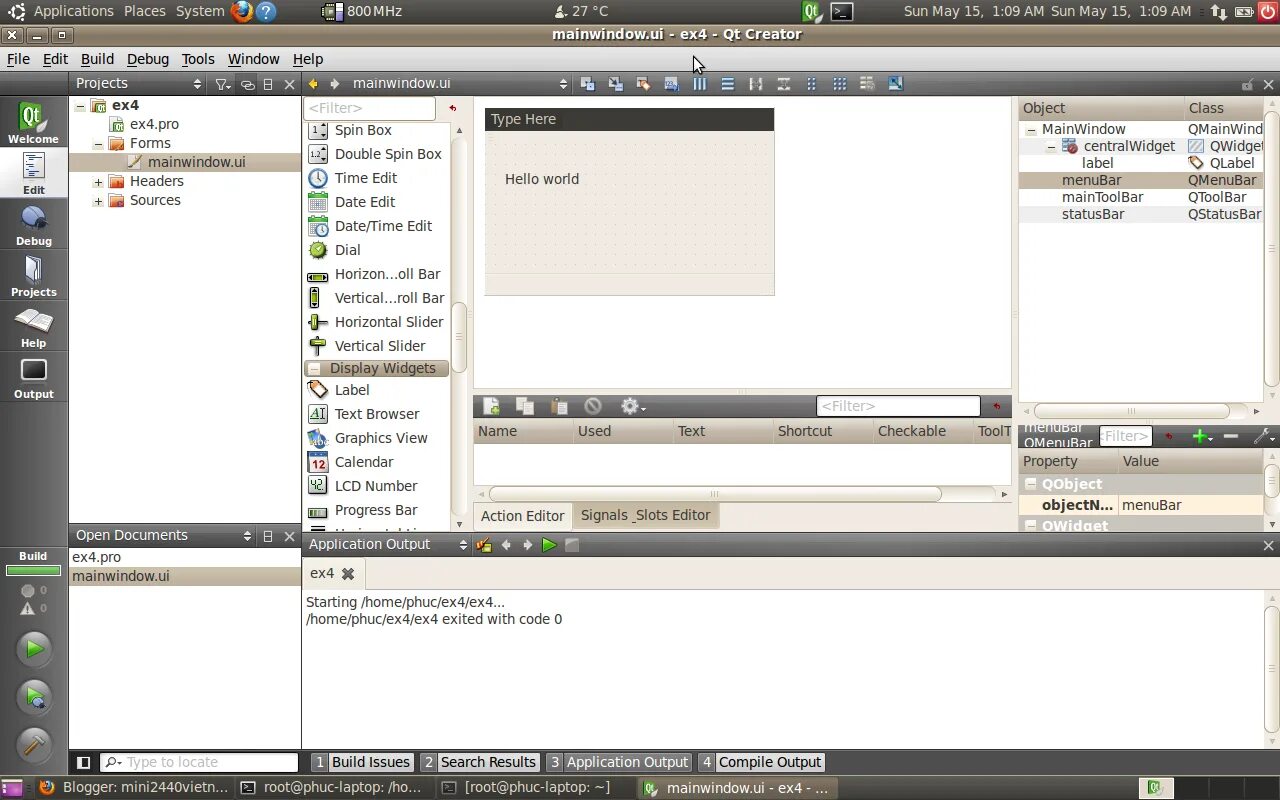Screen dimensions: 1280x800
Task: Select menuBar in Object Inspector
Action: [1140, 180]
